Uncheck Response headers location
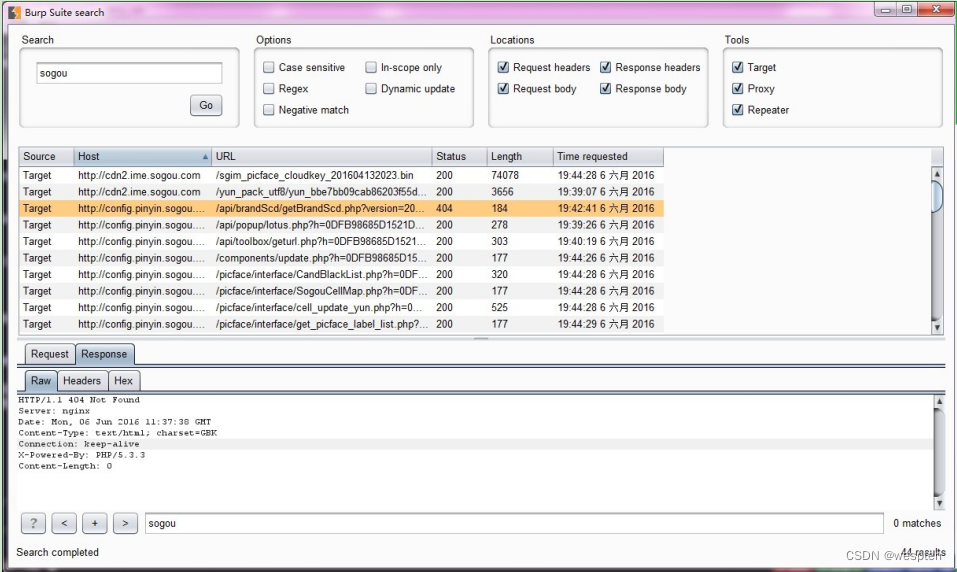 point(605,67)
